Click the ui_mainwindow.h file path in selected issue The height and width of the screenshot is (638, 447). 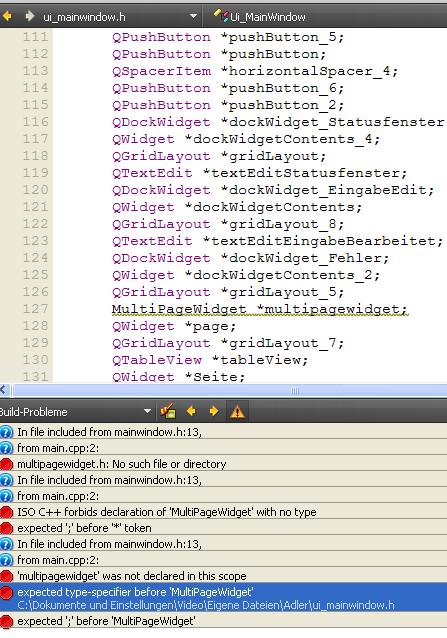[x=206, y=605]
